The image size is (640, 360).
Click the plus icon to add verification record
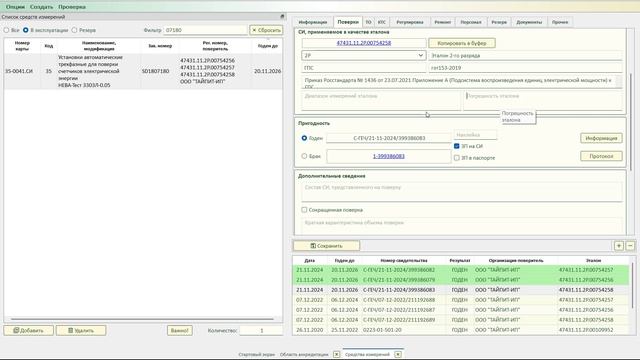pyautogui.click(x=619, y=246)
